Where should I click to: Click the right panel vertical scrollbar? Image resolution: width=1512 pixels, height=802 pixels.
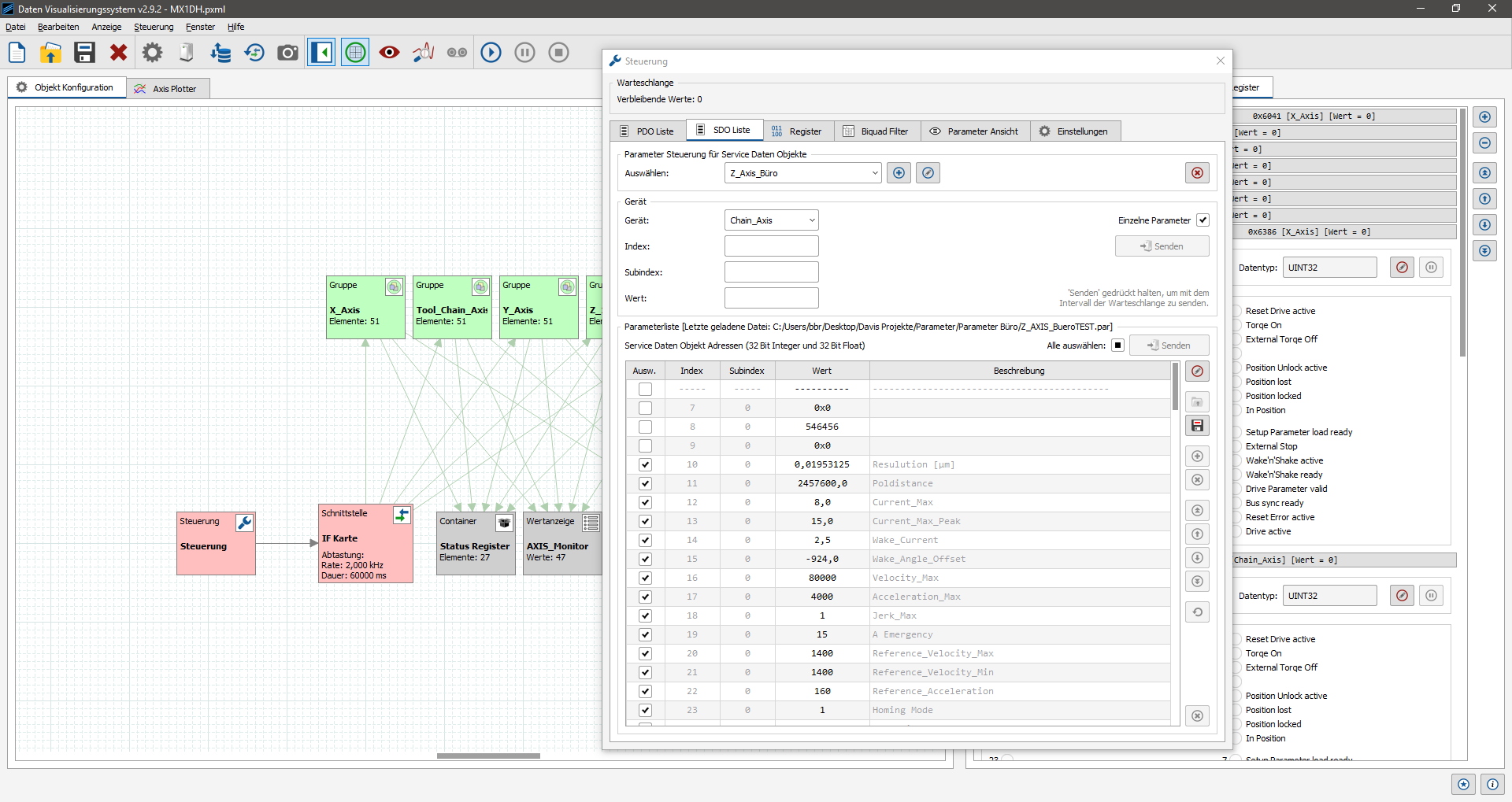pos(1462,232)
